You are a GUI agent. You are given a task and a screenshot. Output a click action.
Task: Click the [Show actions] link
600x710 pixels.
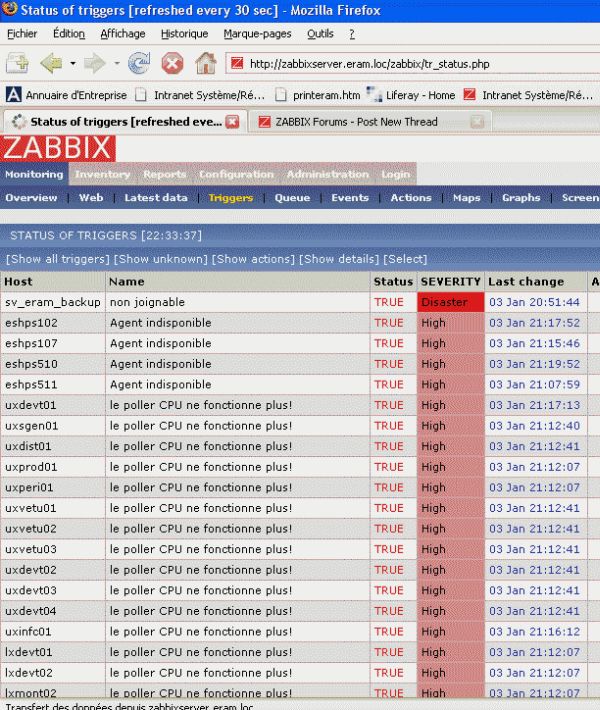pyautogui.click(x=254, y=259)
